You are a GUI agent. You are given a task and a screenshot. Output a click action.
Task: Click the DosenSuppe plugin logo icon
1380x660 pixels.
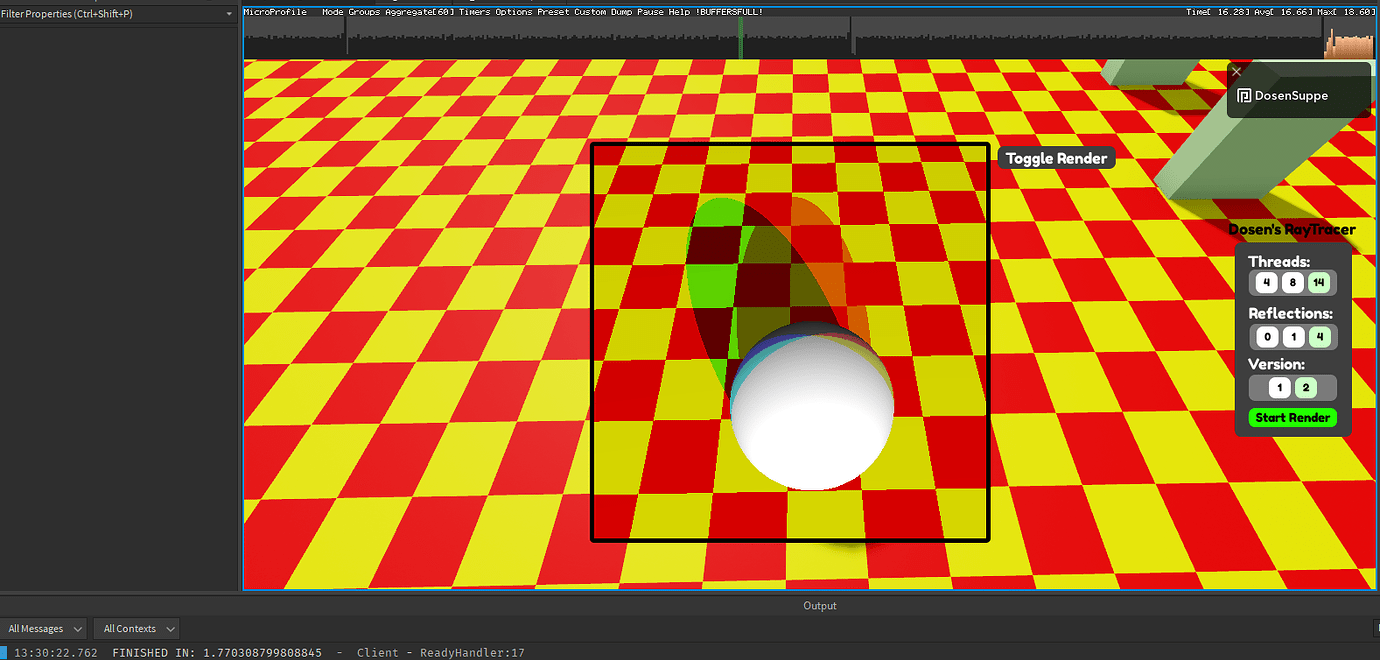tap(1245, 95)
